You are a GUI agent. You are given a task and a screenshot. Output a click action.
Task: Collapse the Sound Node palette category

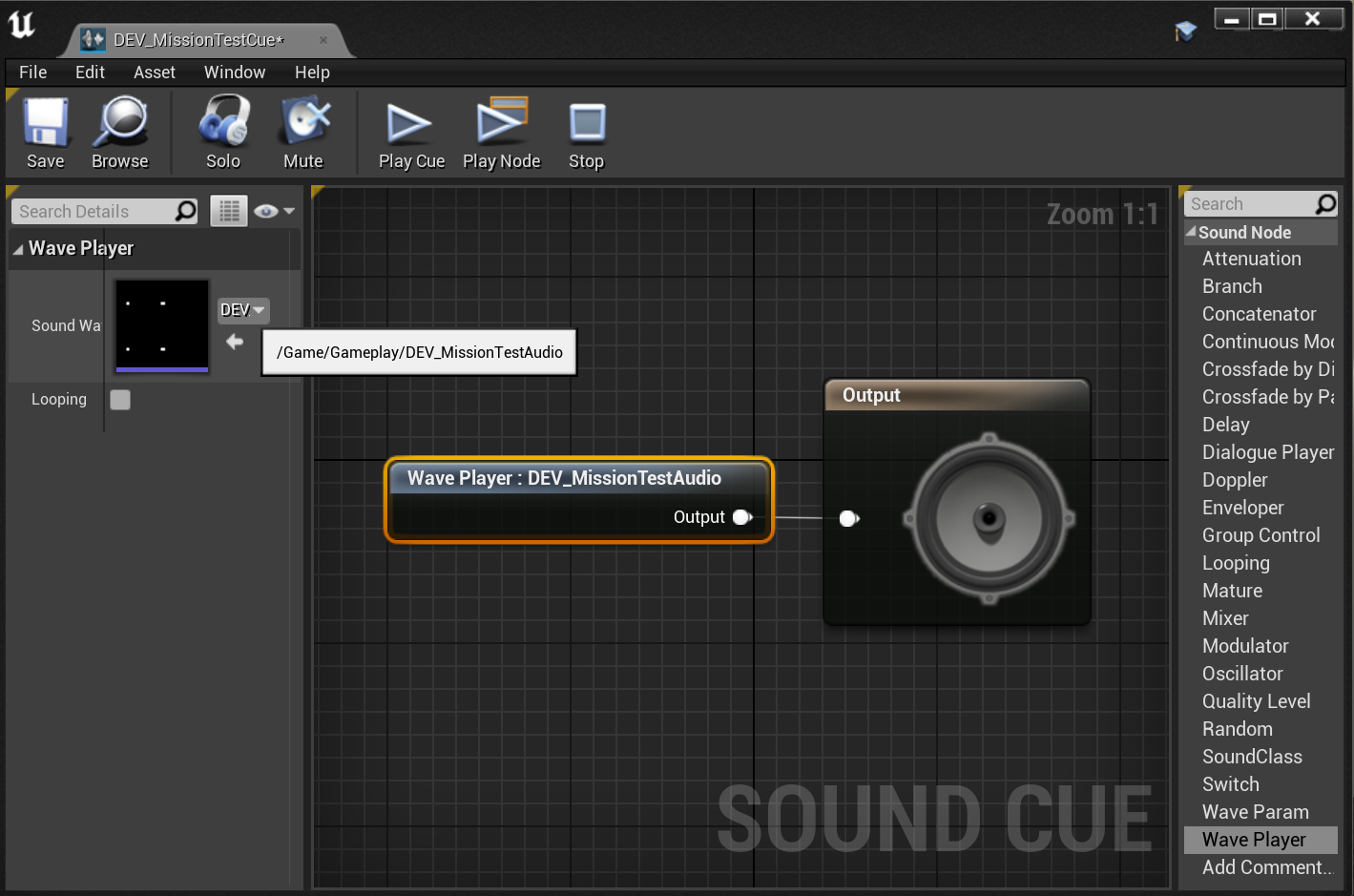coord(1191,232)
